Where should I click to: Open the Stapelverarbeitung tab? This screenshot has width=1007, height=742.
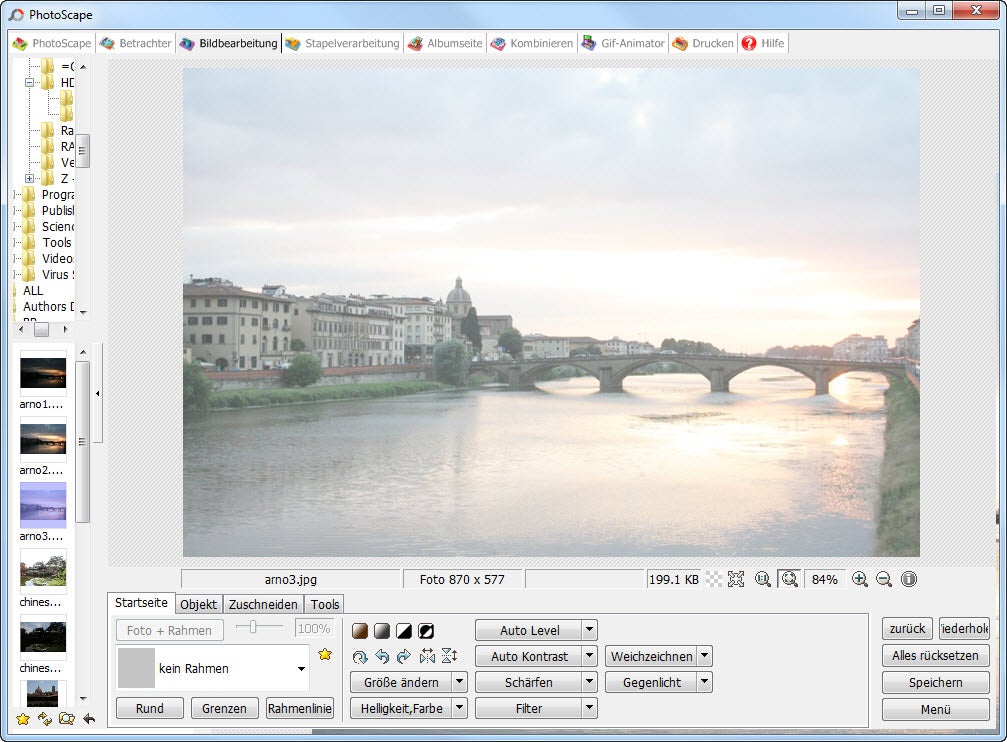point(342,43)
